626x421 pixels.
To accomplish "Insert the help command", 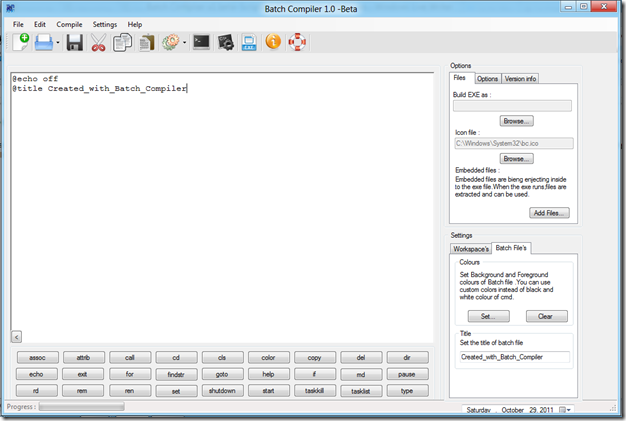I will (x=269, y=374).
